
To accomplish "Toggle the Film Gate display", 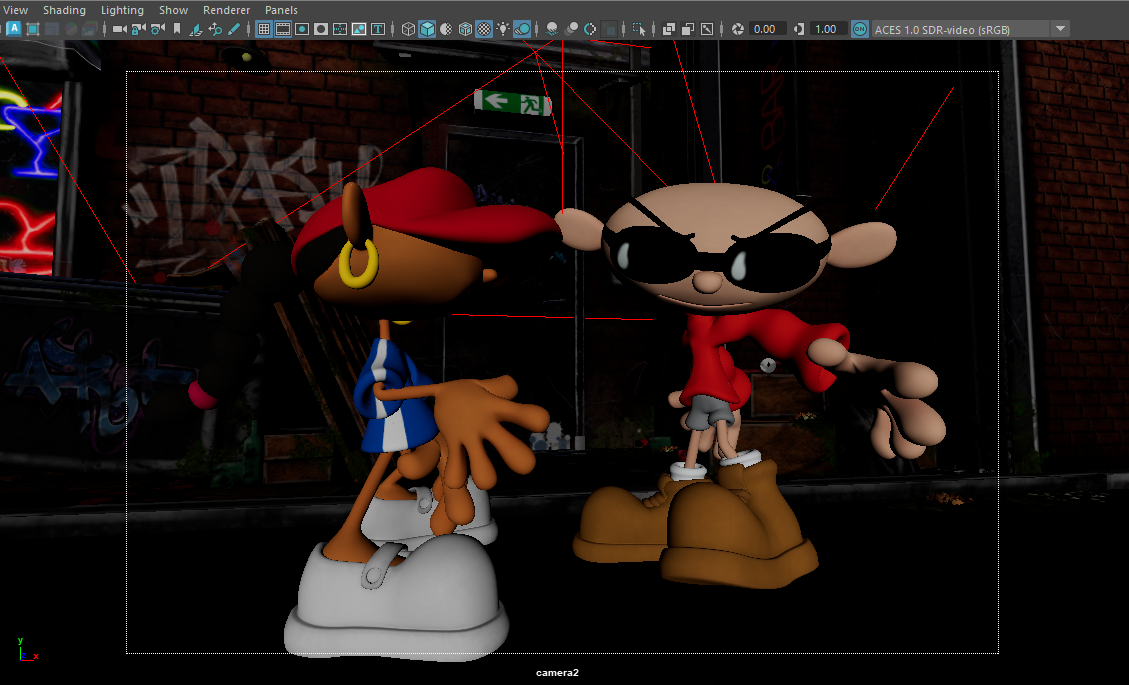I will pos(283,29).
